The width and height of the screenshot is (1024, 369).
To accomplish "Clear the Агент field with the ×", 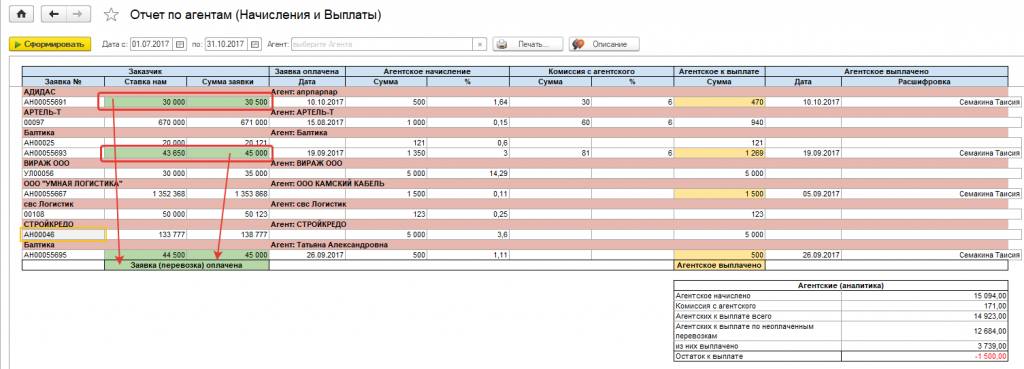I will pyautogui.click(x=480, y=44).
